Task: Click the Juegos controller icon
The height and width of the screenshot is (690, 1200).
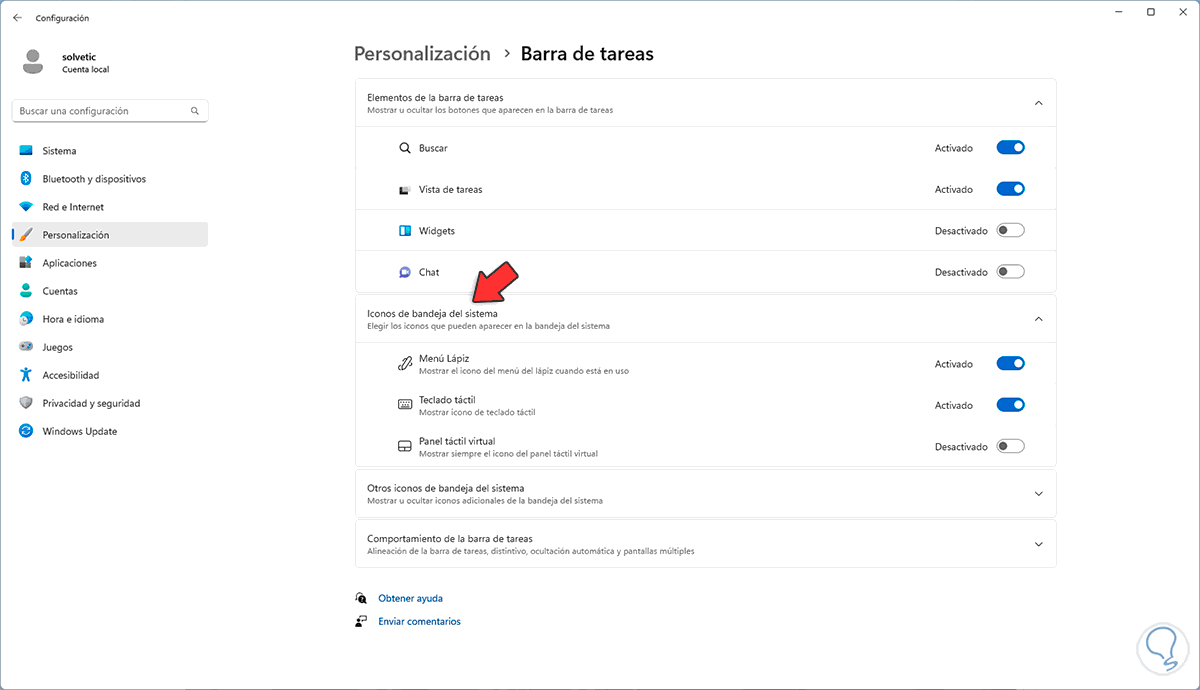Action: tap(26, 347)
